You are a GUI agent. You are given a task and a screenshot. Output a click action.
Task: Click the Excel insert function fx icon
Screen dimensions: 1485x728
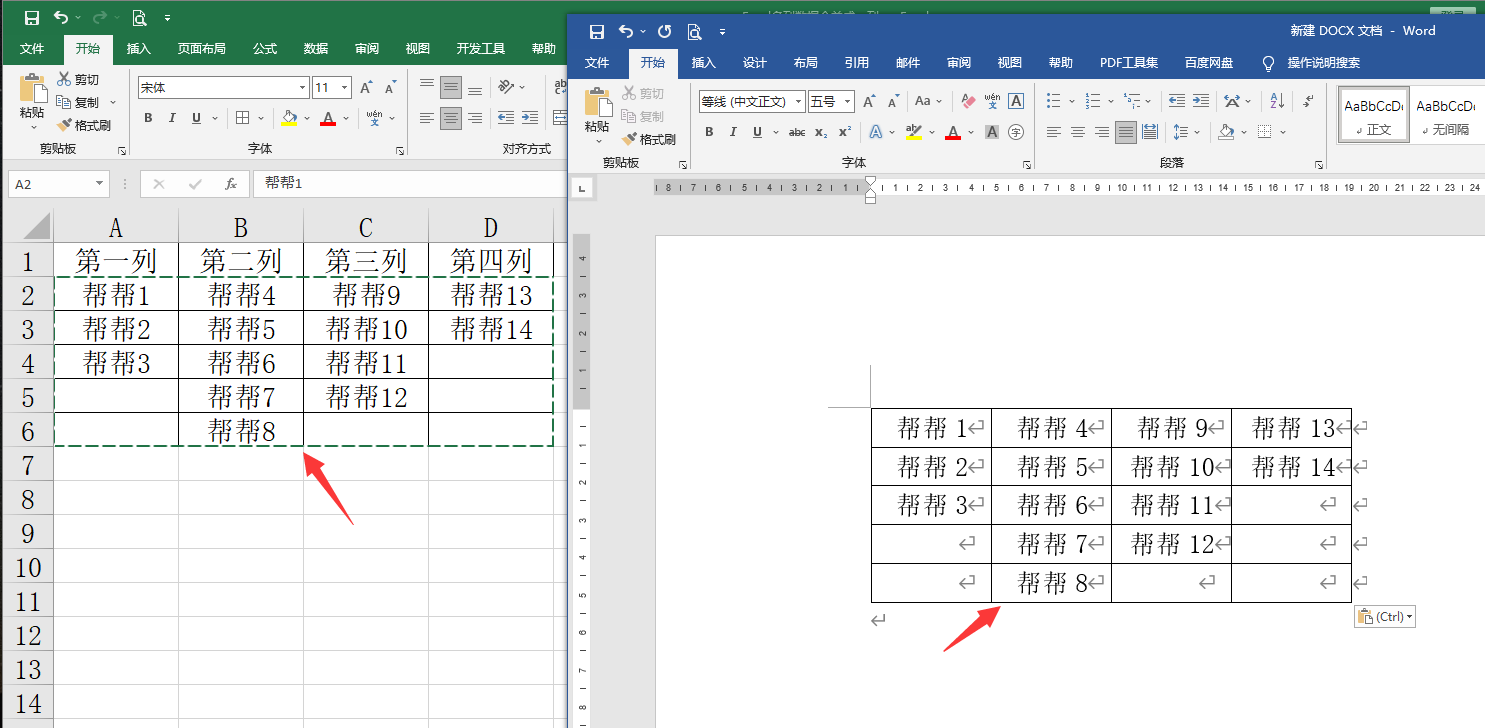tap(230, 184)
